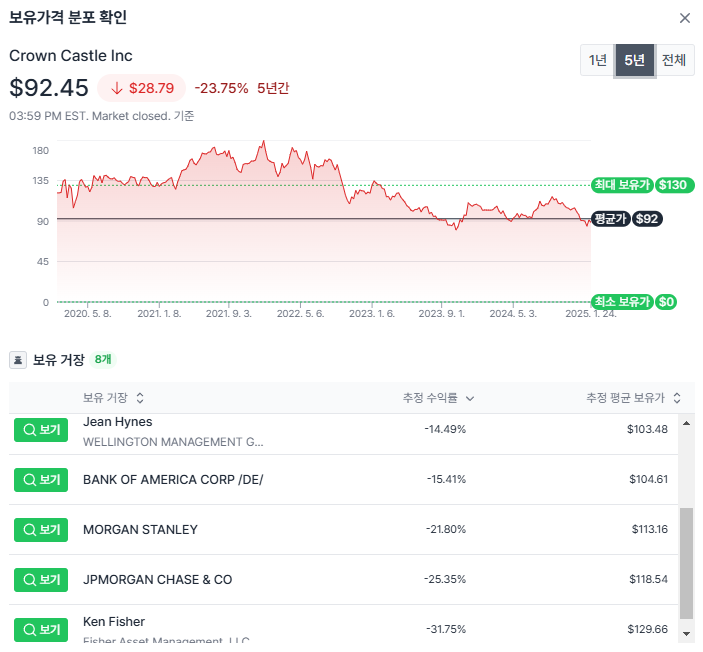Image resolution: width=703 pixels, height=652 pixels.
Task: Click Ken Fisher name
Action: [x=114, y=622]
